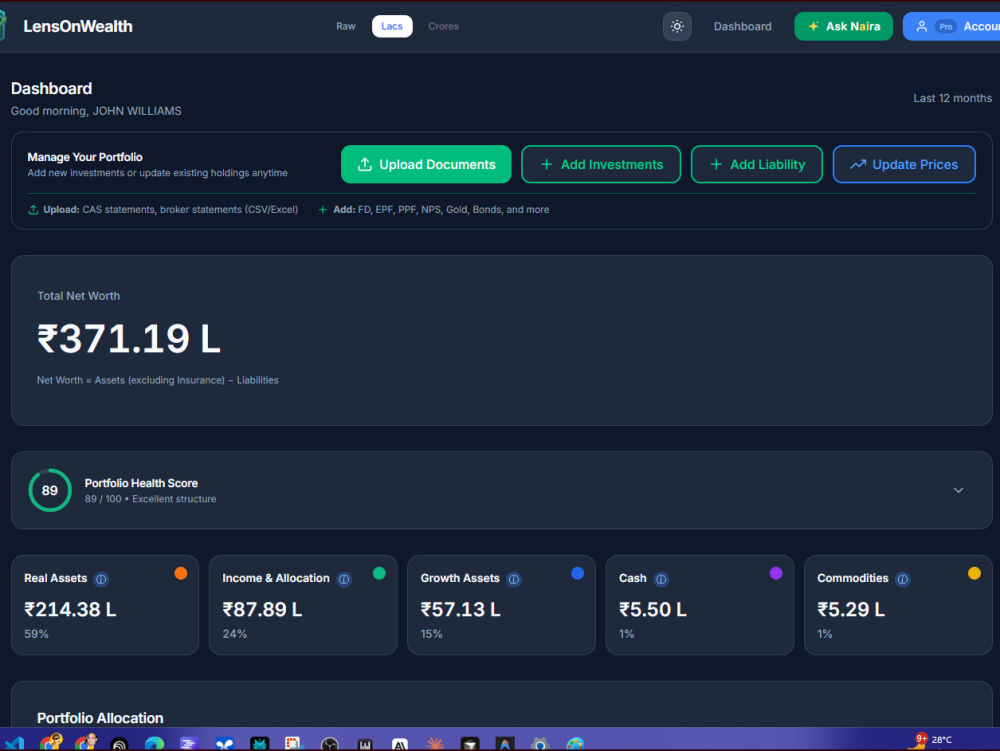This screenshot has width=1000, height=751.
Task: Click the yellow dot on Commodities card
Action: pos(974,573)
